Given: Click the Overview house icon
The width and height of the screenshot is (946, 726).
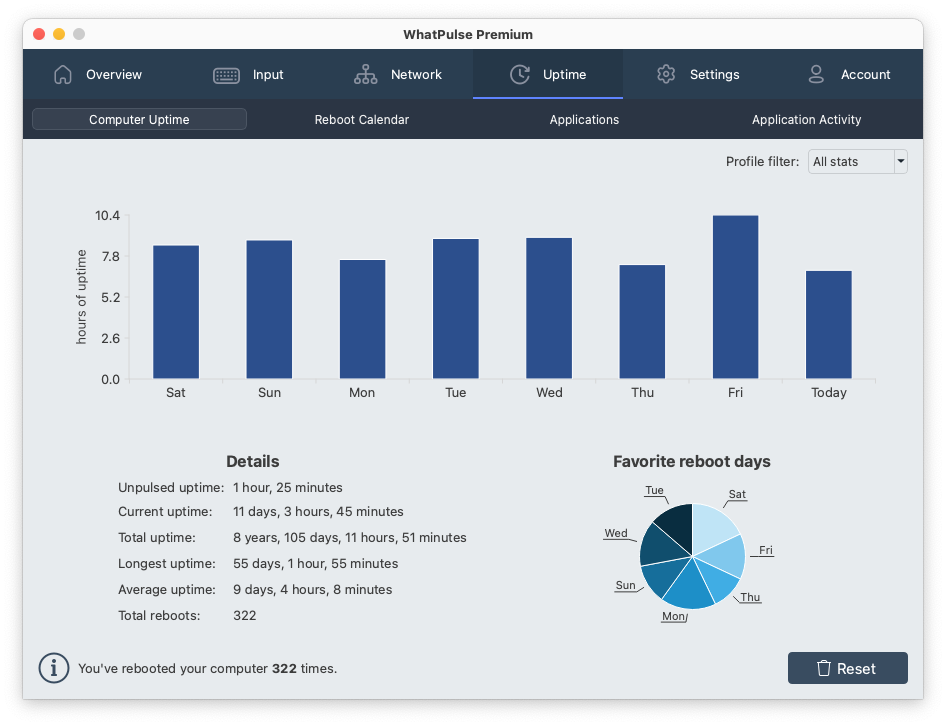Looking at the screenshot, I should click(x=63, y=74).
